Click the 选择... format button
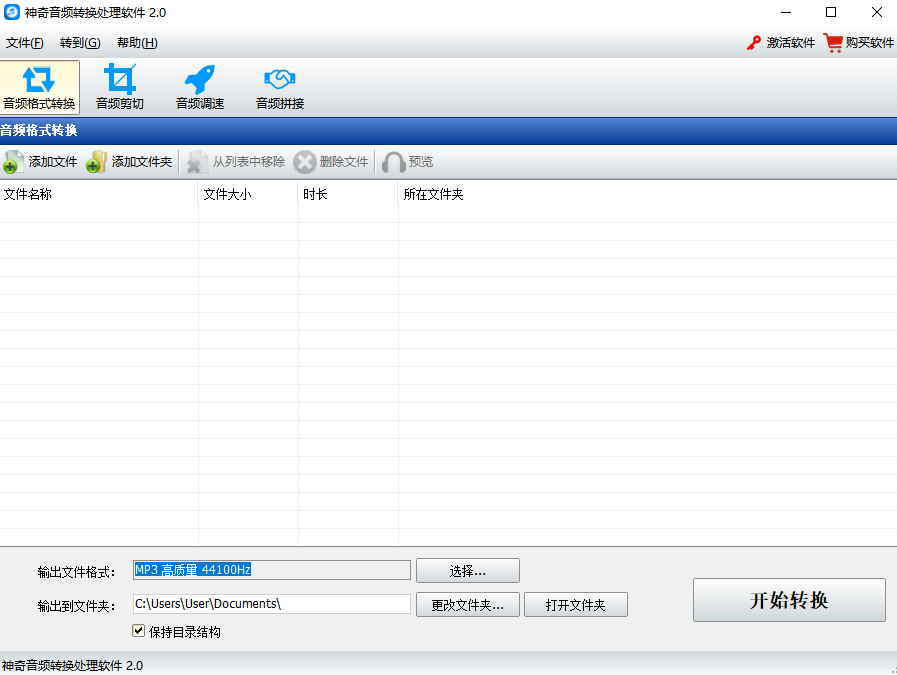The image size is (897, 675). tap(467, 571)
